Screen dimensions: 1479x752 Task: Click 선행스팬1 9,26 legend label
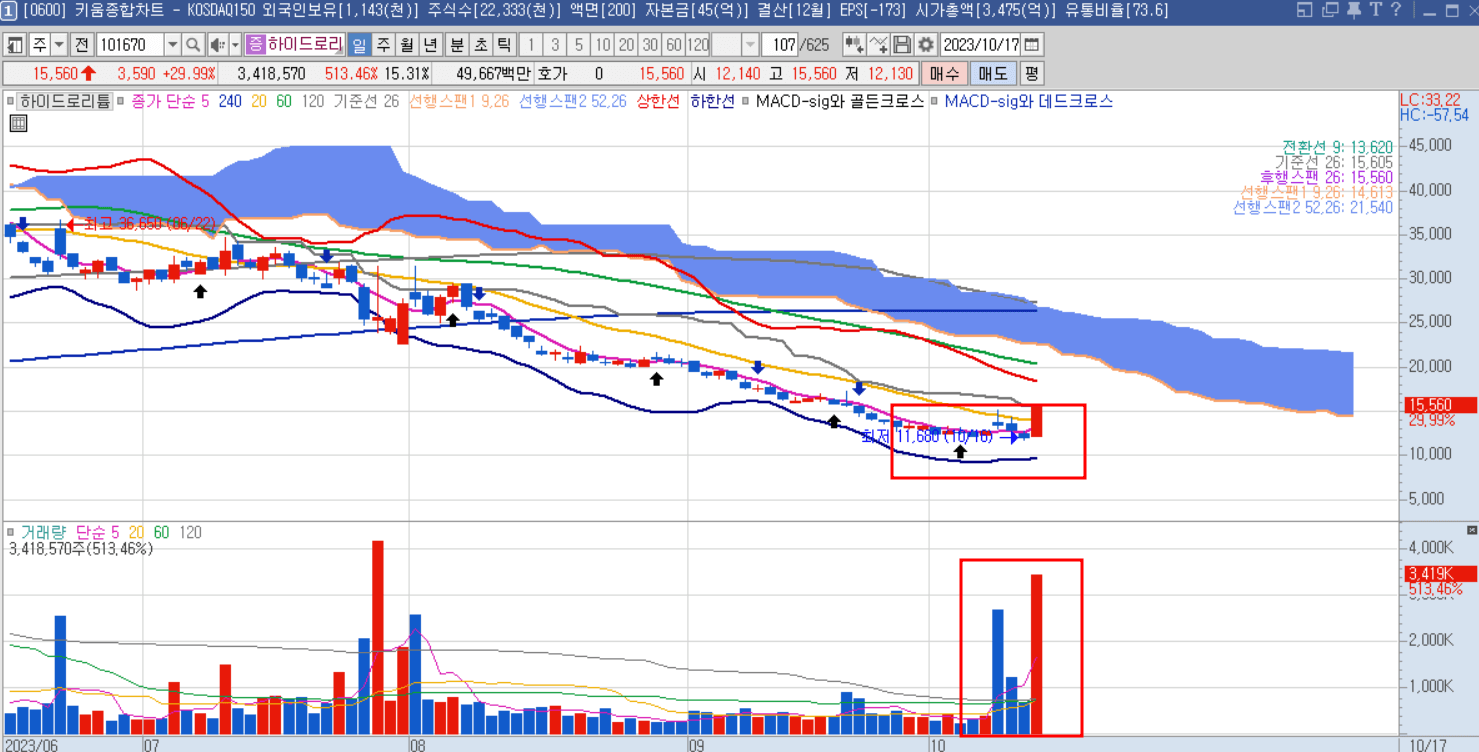coord(460,101)
